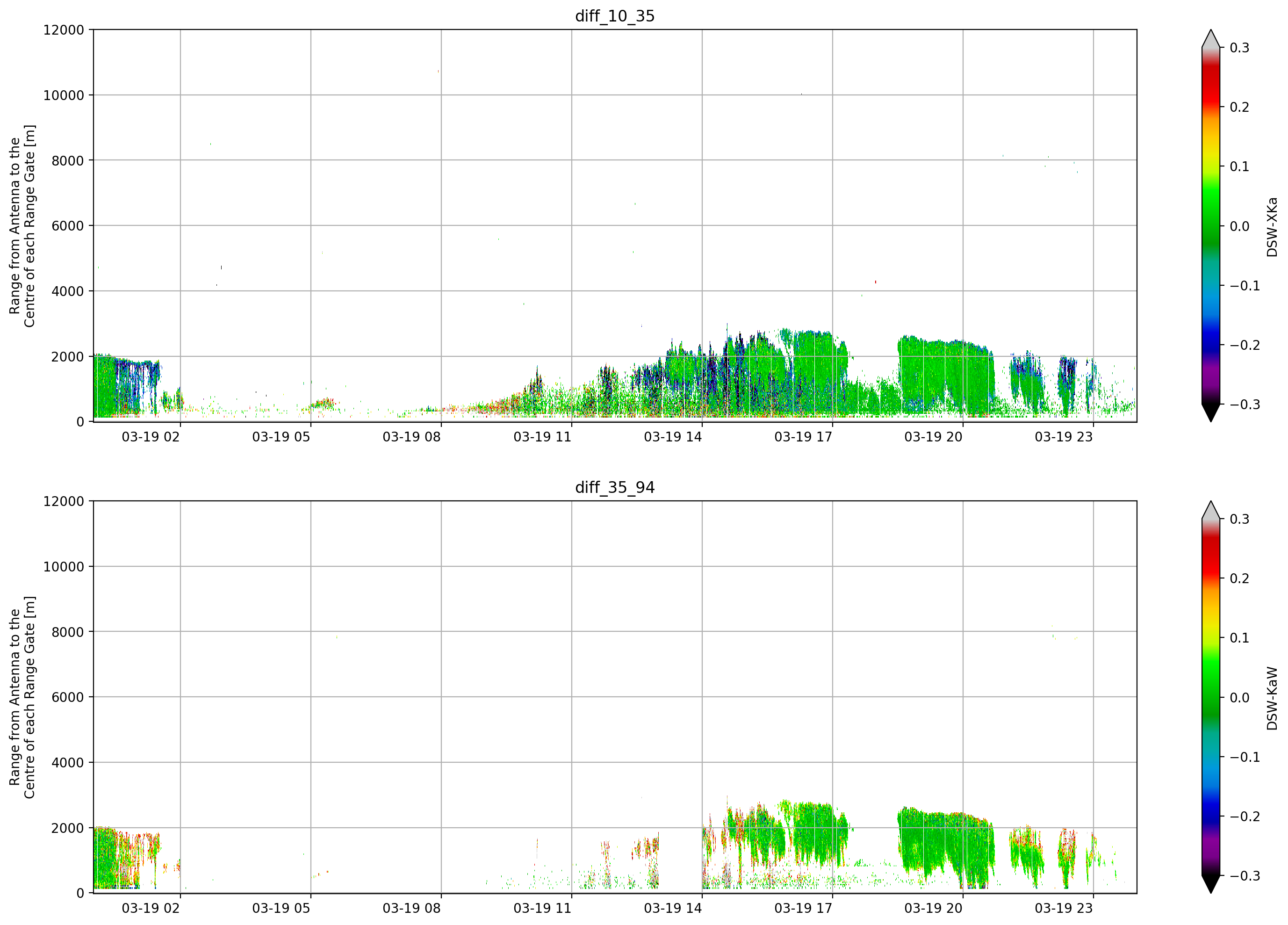The height and width of the screenshot is (925, 1288).
Task: Click the "4000" y-tick of diff_35_94 plot
Action: (x=68, y=763)
